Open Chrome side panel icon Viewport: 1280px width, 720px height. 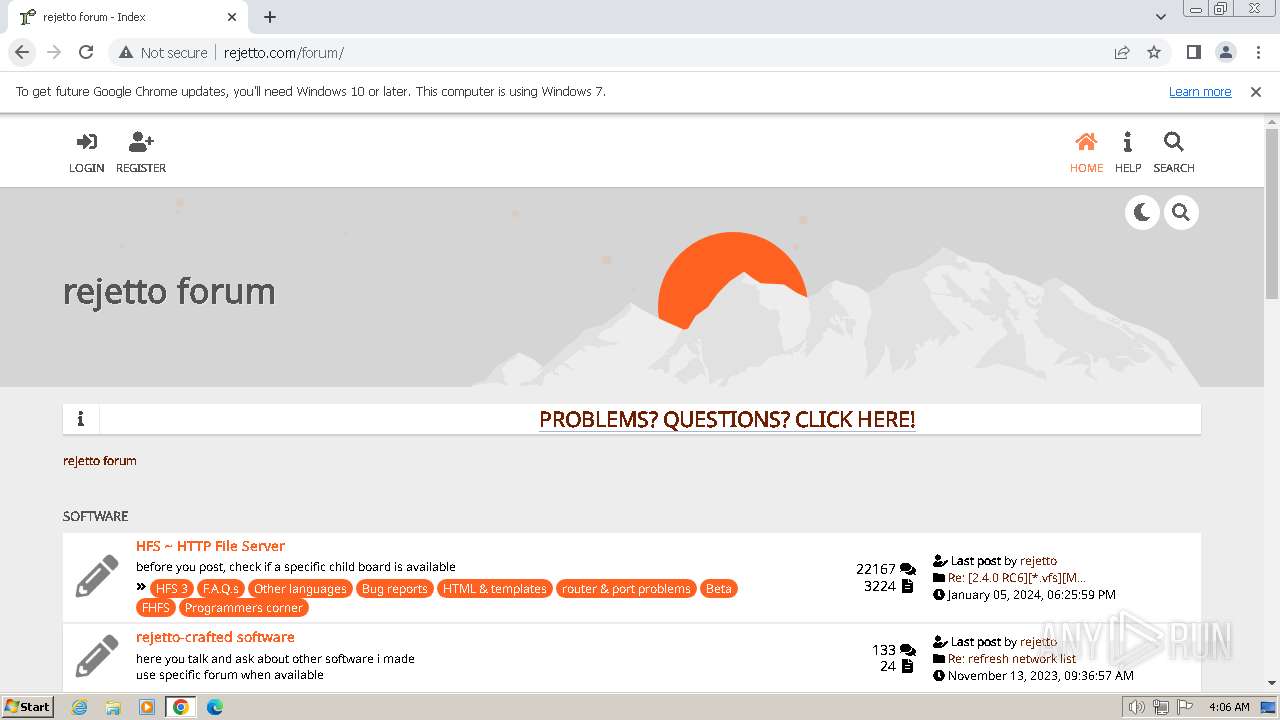[x=1193, y=52]
